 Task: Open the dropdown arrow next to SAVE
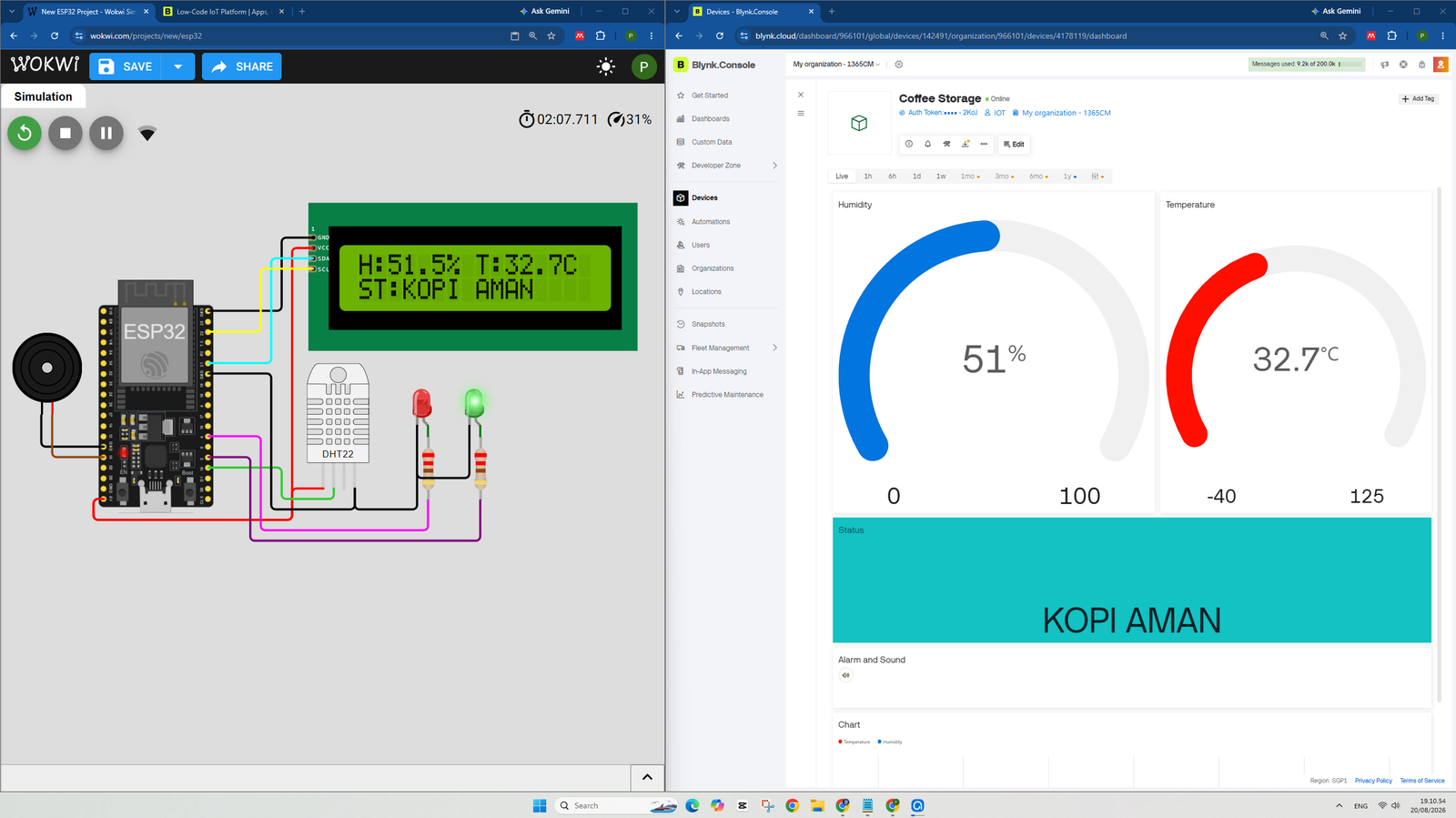tap(178, 66)
